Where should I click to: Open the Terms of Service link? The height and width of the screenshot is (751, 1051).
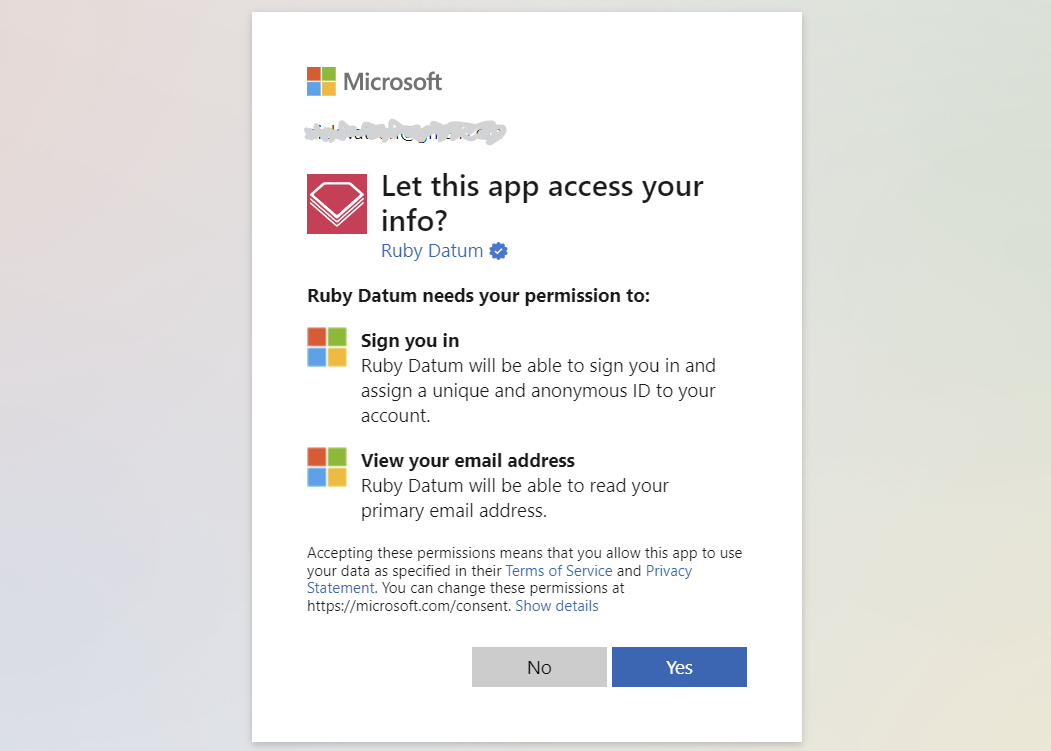point(558,571)
